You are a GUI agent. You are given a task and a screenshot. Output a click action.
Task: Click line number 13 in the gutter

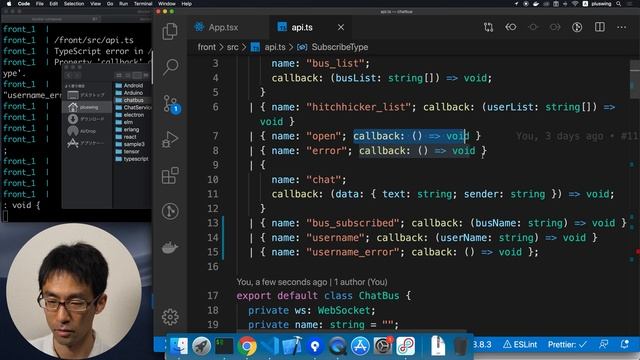[x=213, y=223]
